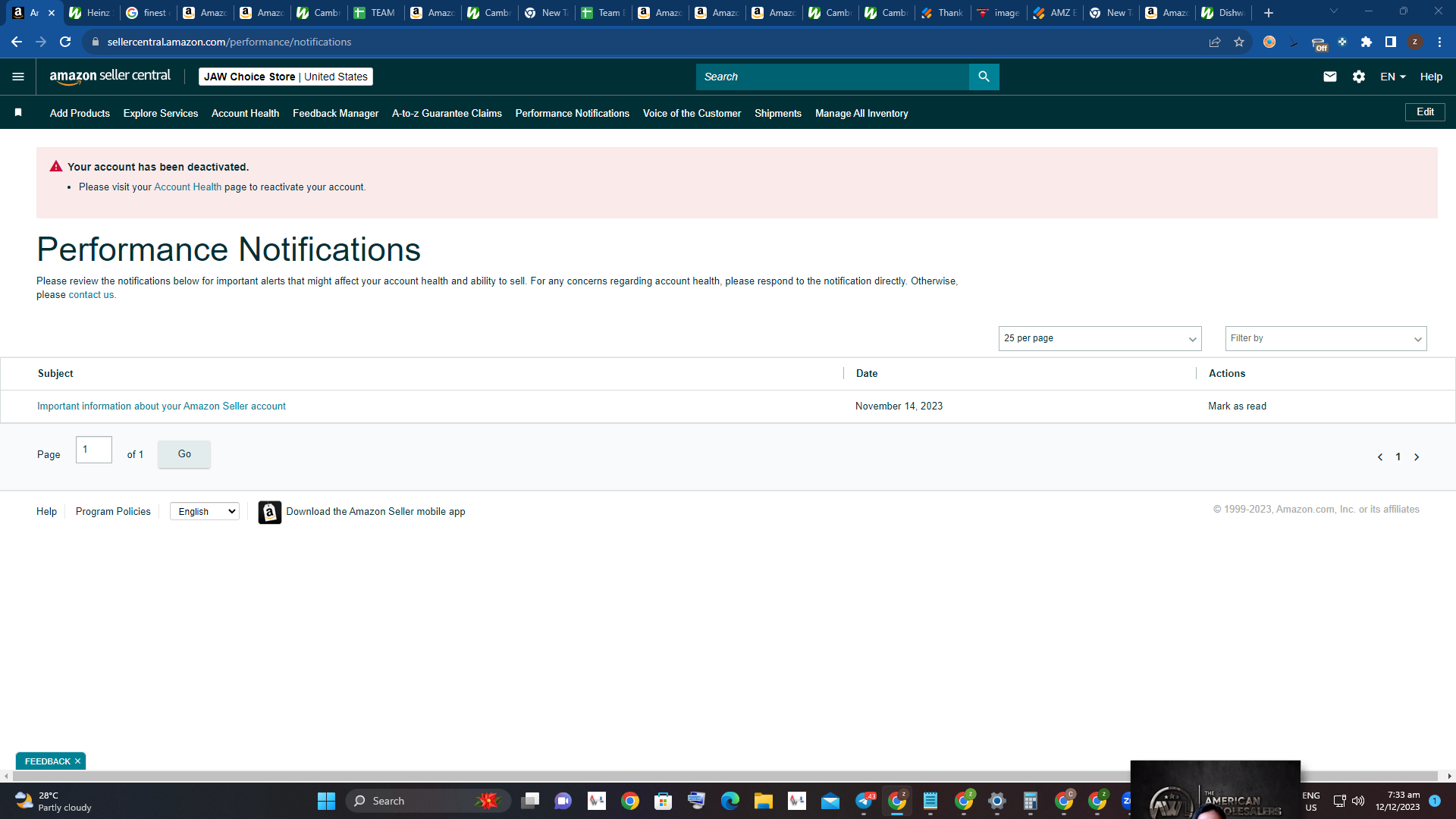
Task: Switch to the Heinz browser tab
Action: coord(90,13)
